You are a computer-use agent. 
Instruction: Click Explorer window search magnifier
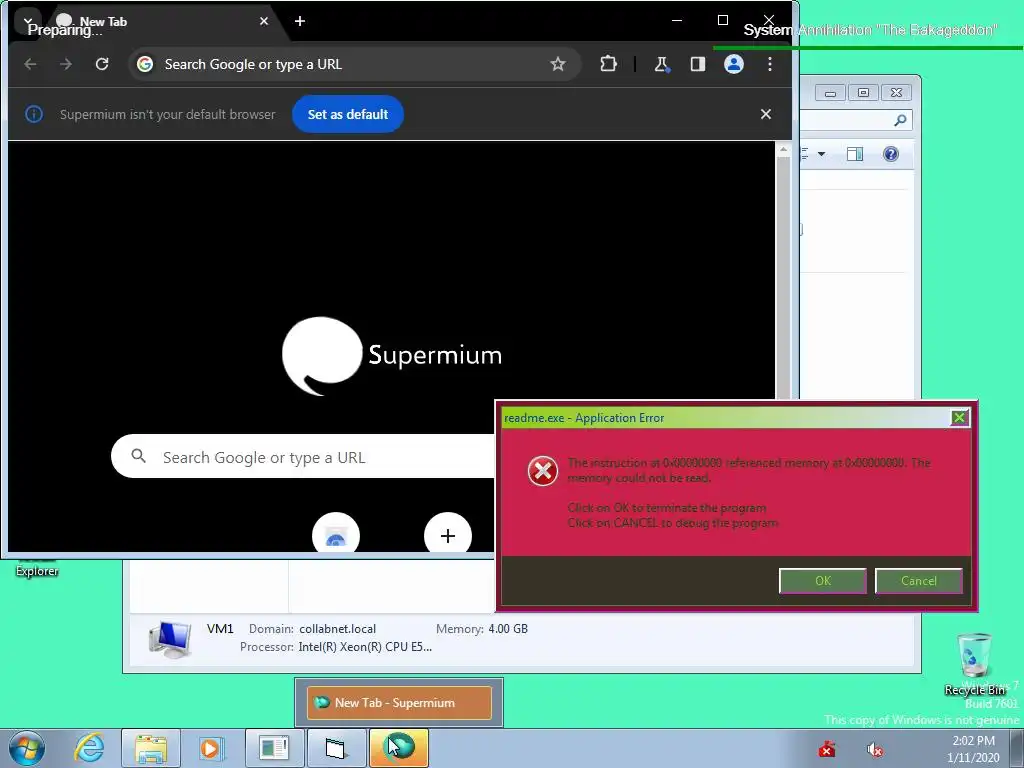pyautogui.click(x=900, y=120)
